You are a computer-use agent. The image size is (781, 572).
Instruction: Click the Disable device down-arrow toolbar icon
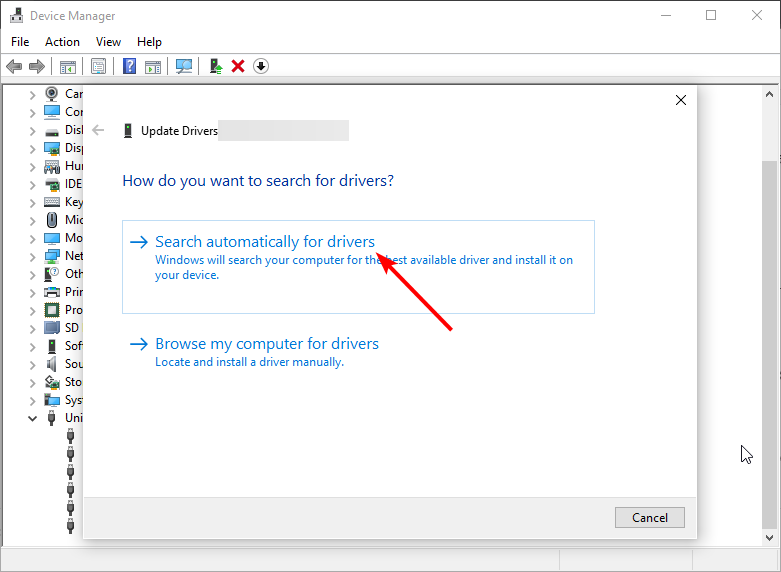pos(261,66)
